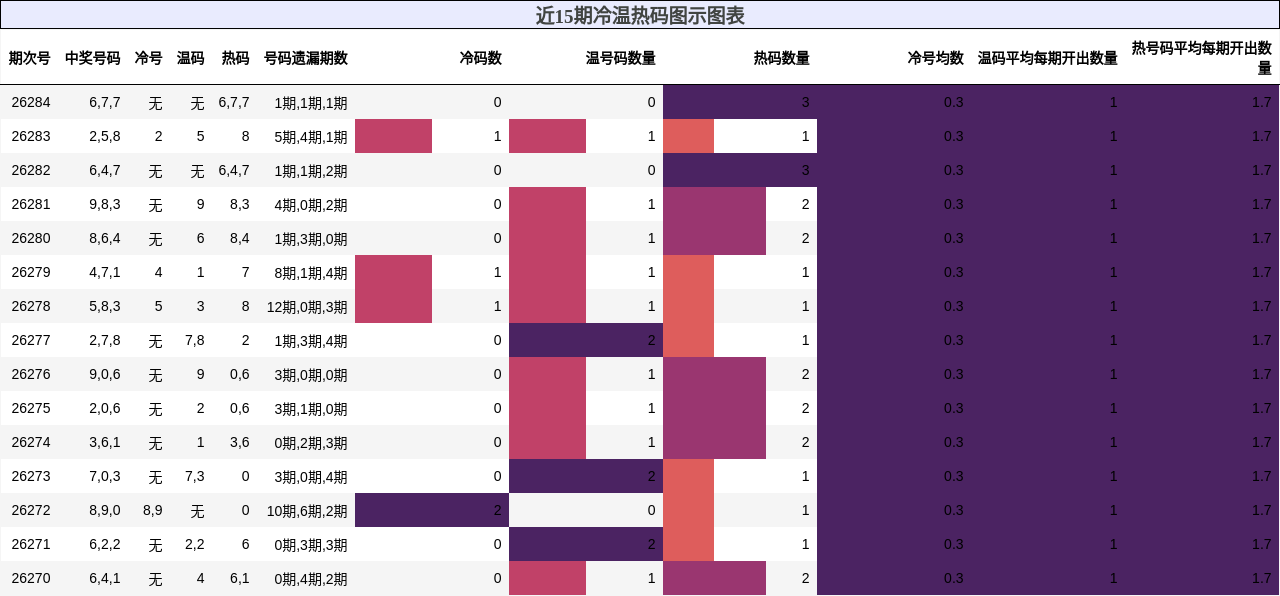Select issue number 26270

point(30,578)
